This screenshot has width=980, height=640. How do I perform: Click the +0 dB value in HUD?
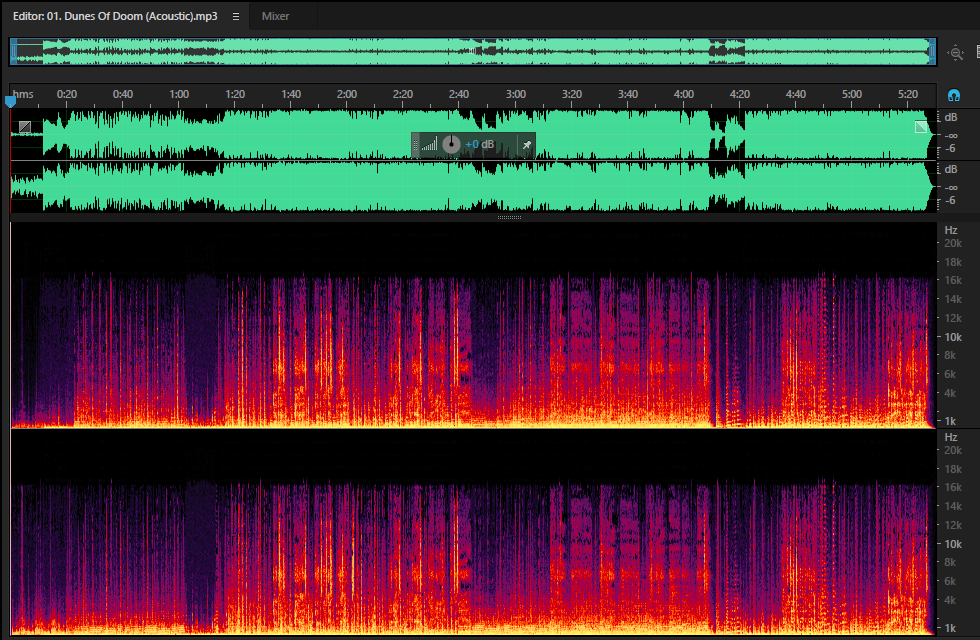coord(479,144)
